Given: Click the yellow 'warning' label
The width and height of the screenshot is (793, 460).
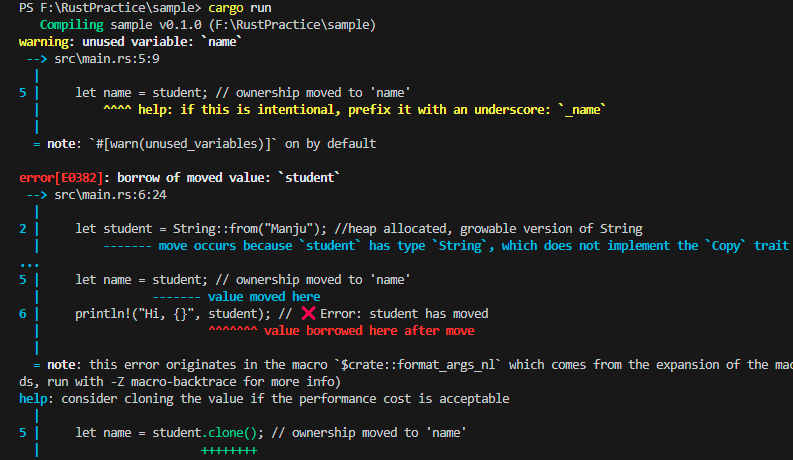Looking at the screenshot, I should [x=44, y=41].
